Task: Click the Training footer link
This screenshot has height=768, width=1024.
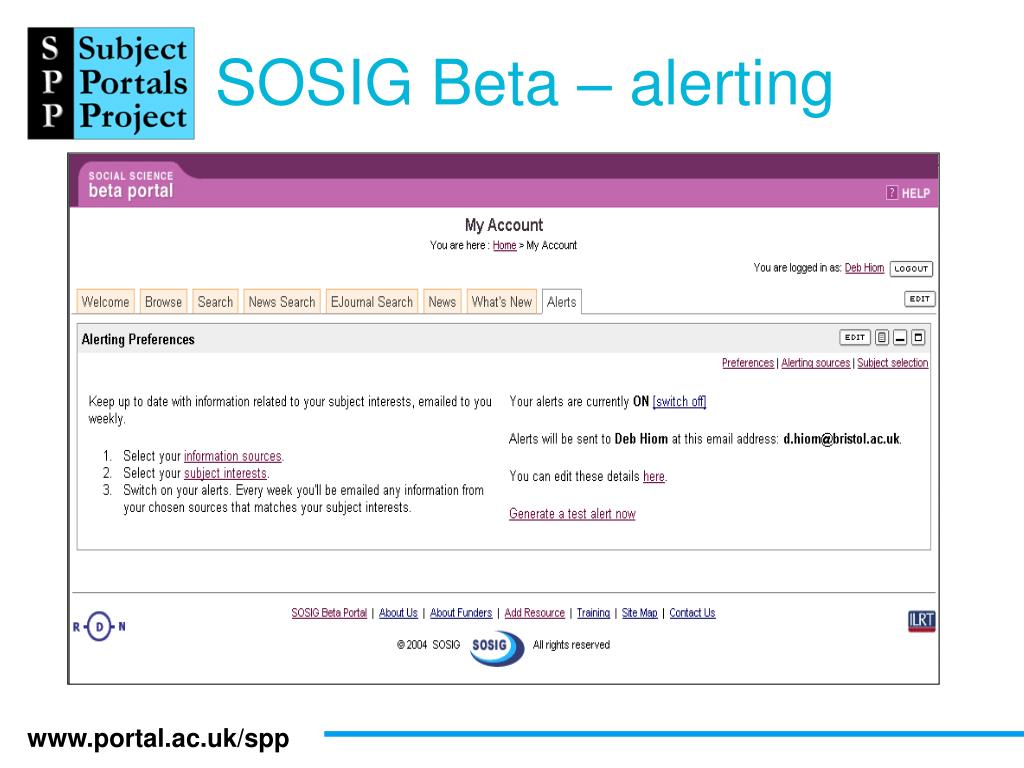Action: pyautogui.click(x=594, y=613)
